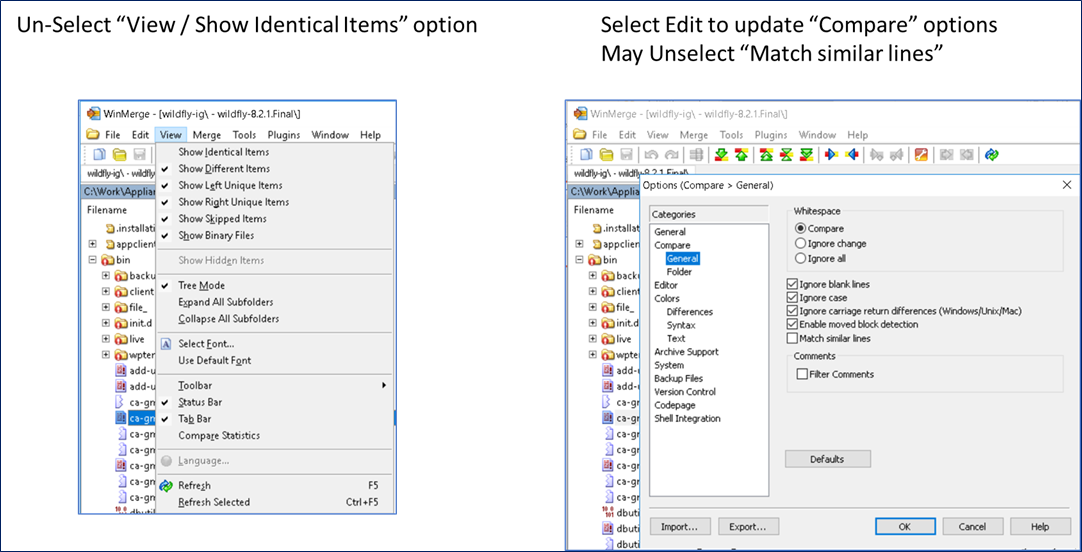Screen dimensions: 1082x552
Task: Click the First Difference toolbar icon
Action: coord(766,154)
